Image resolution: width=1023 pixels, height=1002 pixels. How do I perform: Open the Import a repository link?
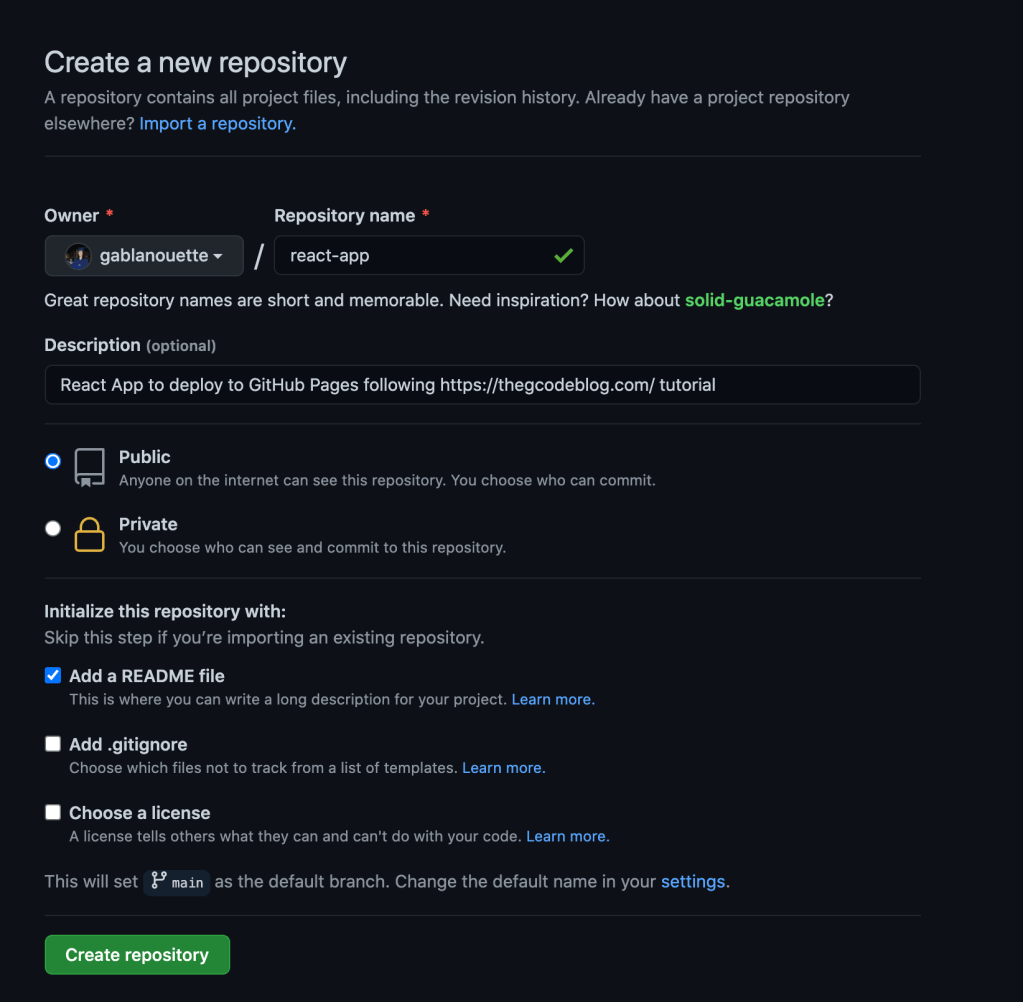[217, 124]
